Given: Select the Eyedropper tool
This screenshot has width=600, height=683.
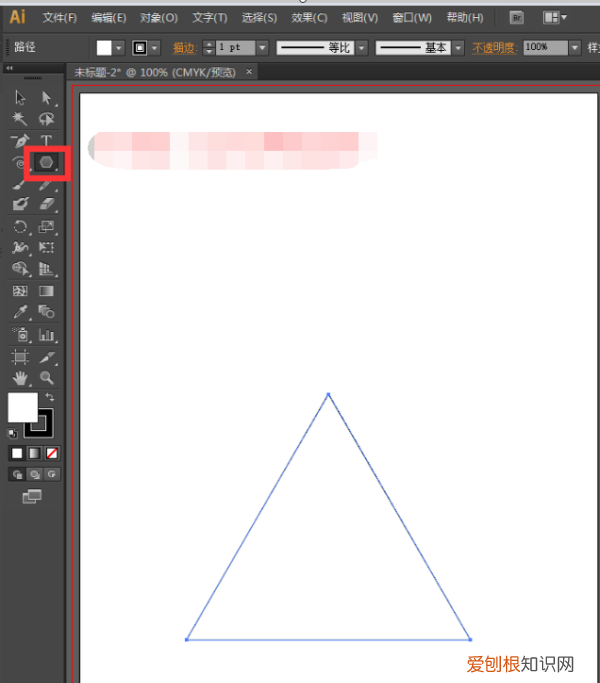Looking at the screenshot, I should click(x=20, y=312).
